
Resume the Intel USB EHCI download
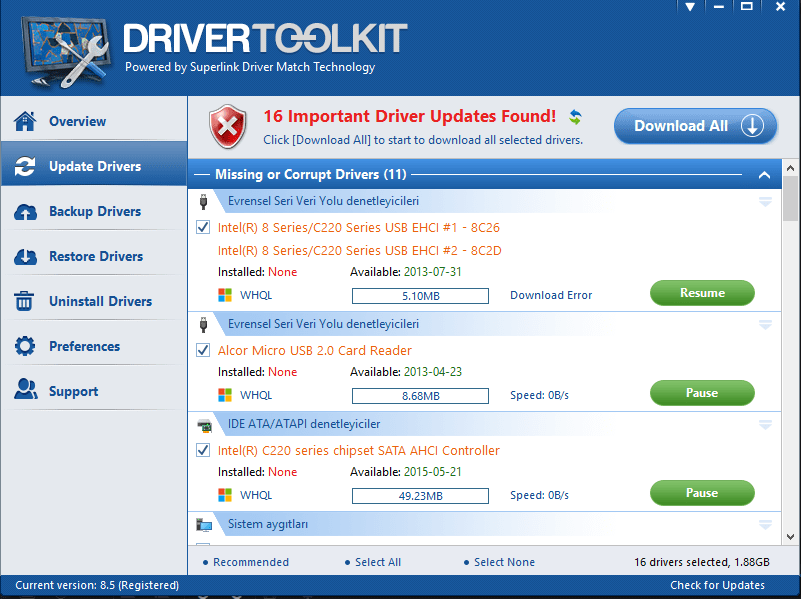point(702,293)
